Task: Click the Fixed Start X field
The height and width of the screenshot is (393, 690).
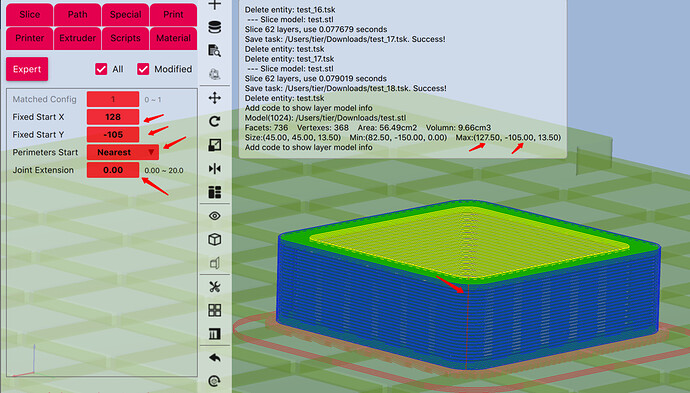Action: tap(113, 117)
